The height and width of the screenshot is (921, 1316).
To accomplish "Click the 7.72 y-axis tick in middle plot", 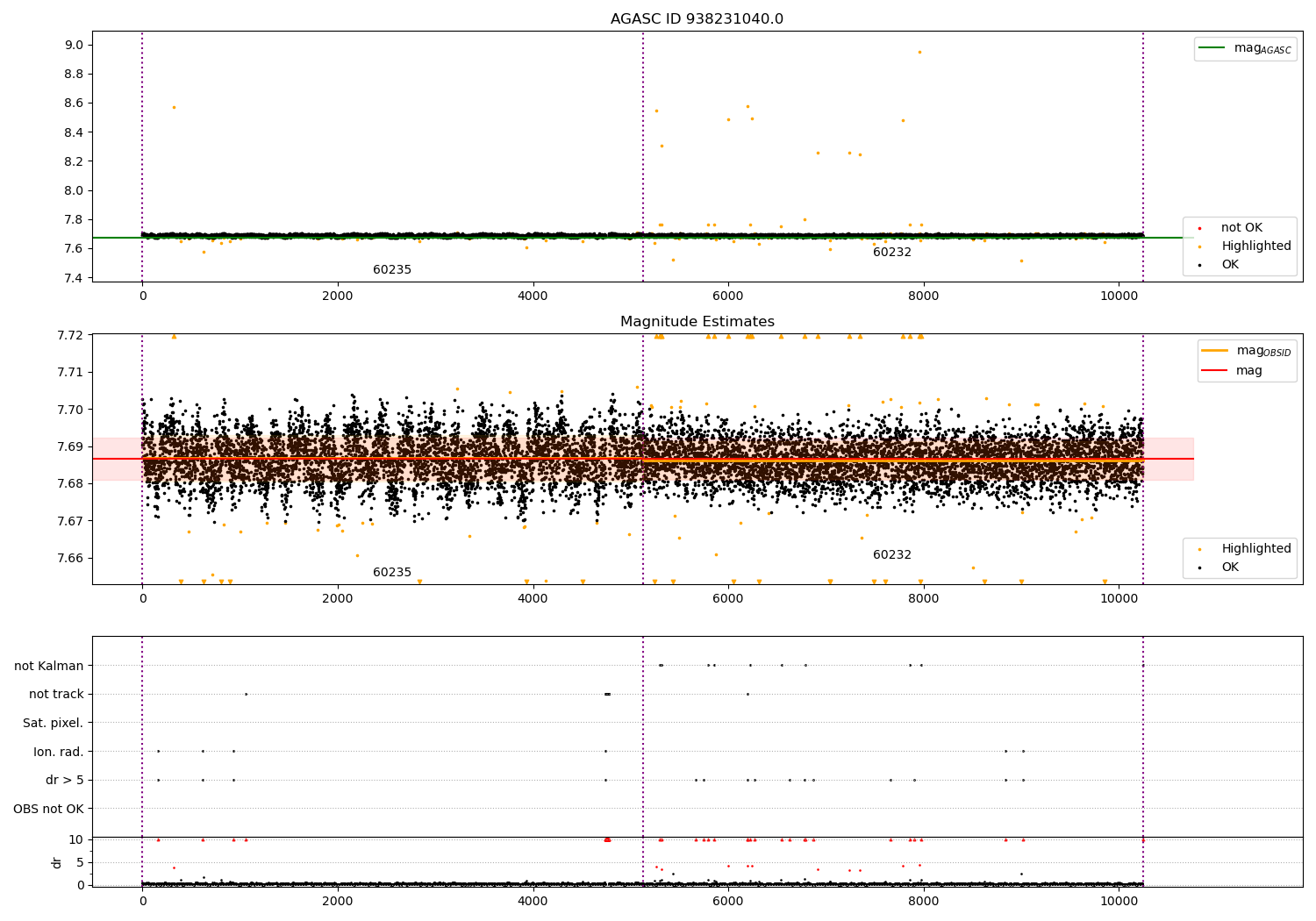I will 70,335.
